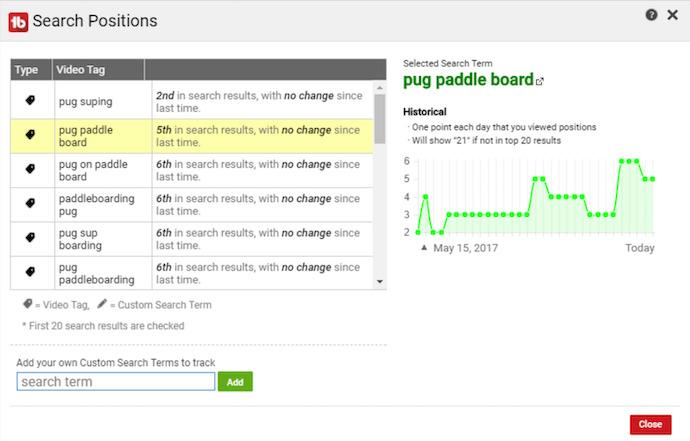Click the Video Tag column header
The width and height of the screenshot is (690, 441).
coord(96,70)
